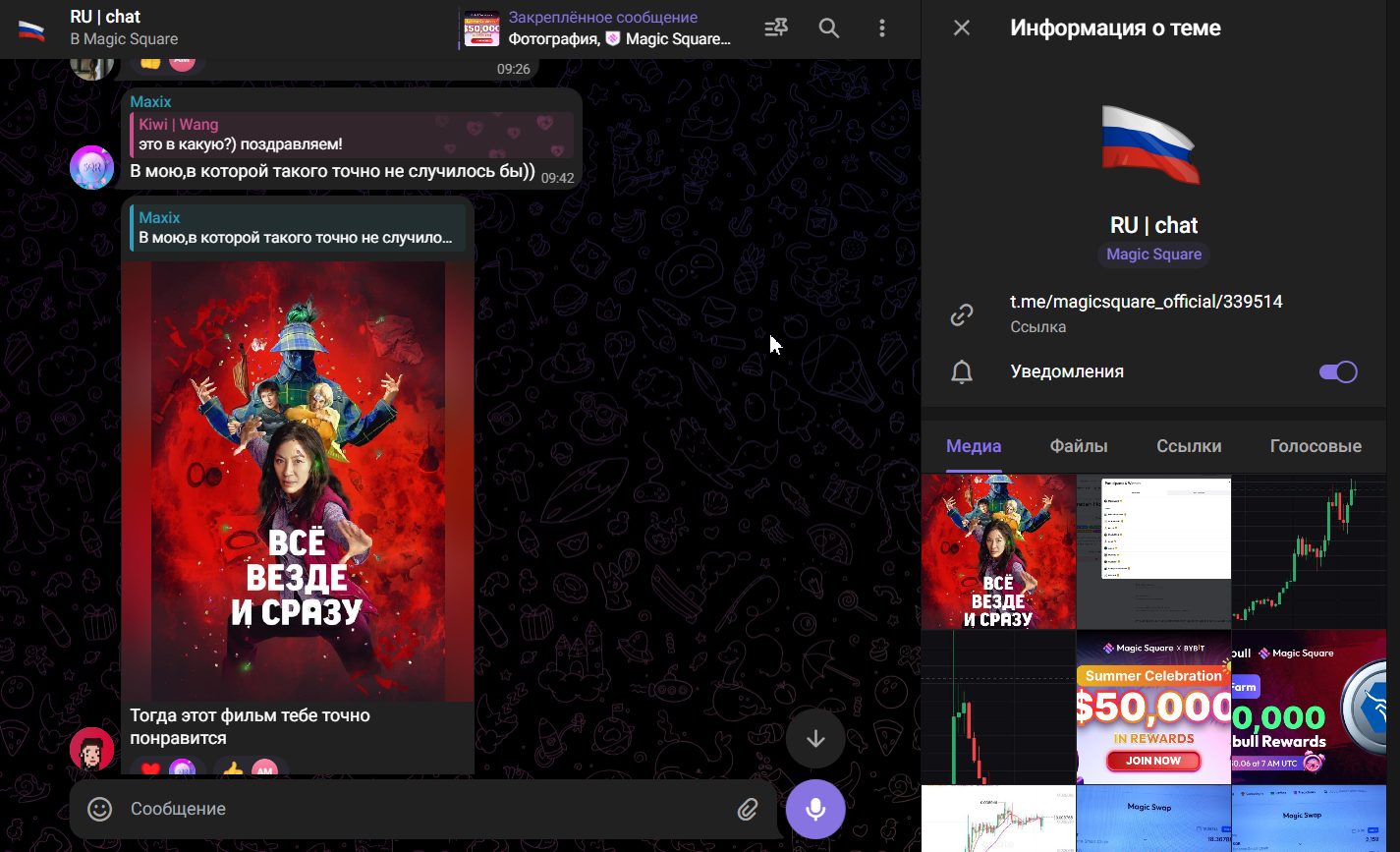Open the pixel-art avatar of poster sender
Viewport: 1400px width, 852px height.
pyautogui.click(x=92, y=751)
